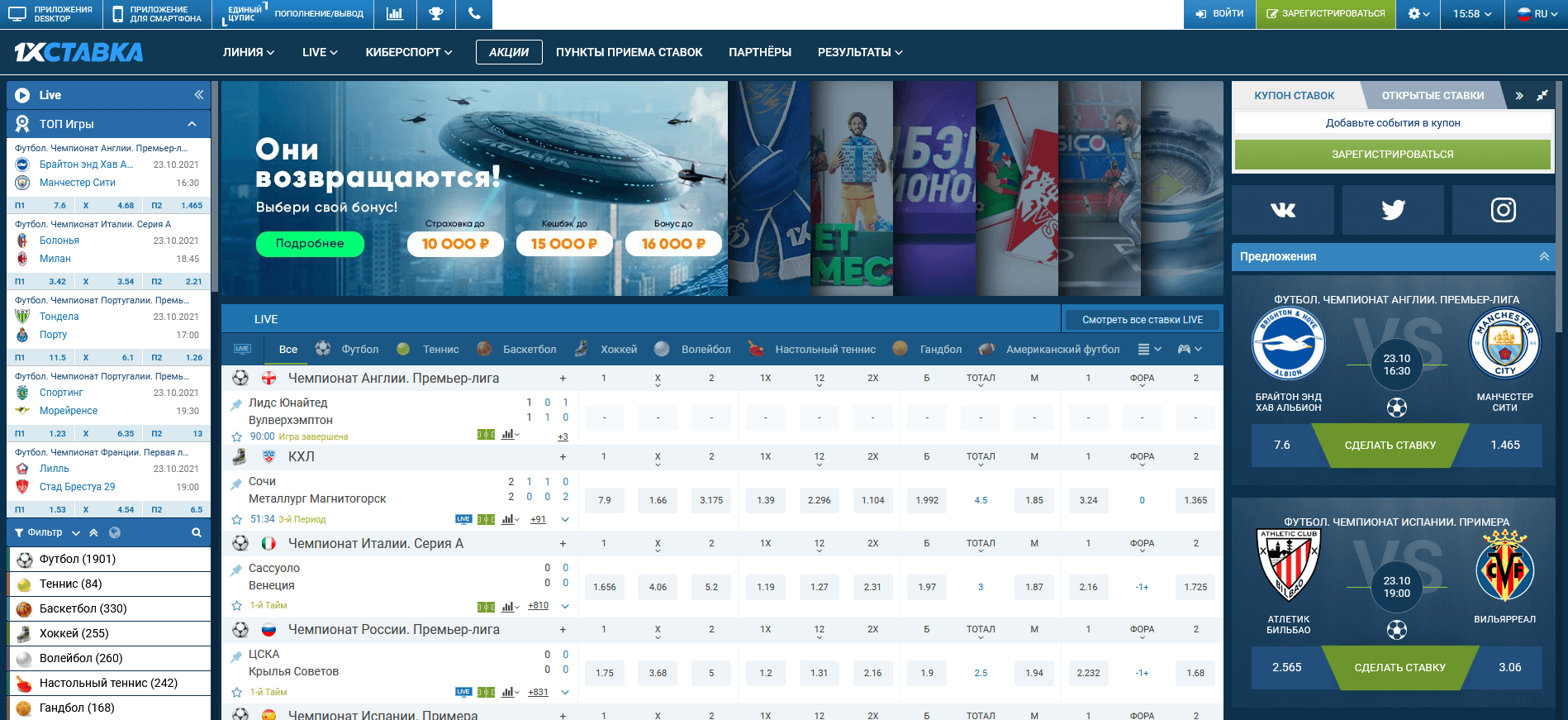This screenshot has height=720, width=1568.
Task: Switch to ОТКРЫТЫЕ СТАВКИ tab
Action: [1433, 96]
